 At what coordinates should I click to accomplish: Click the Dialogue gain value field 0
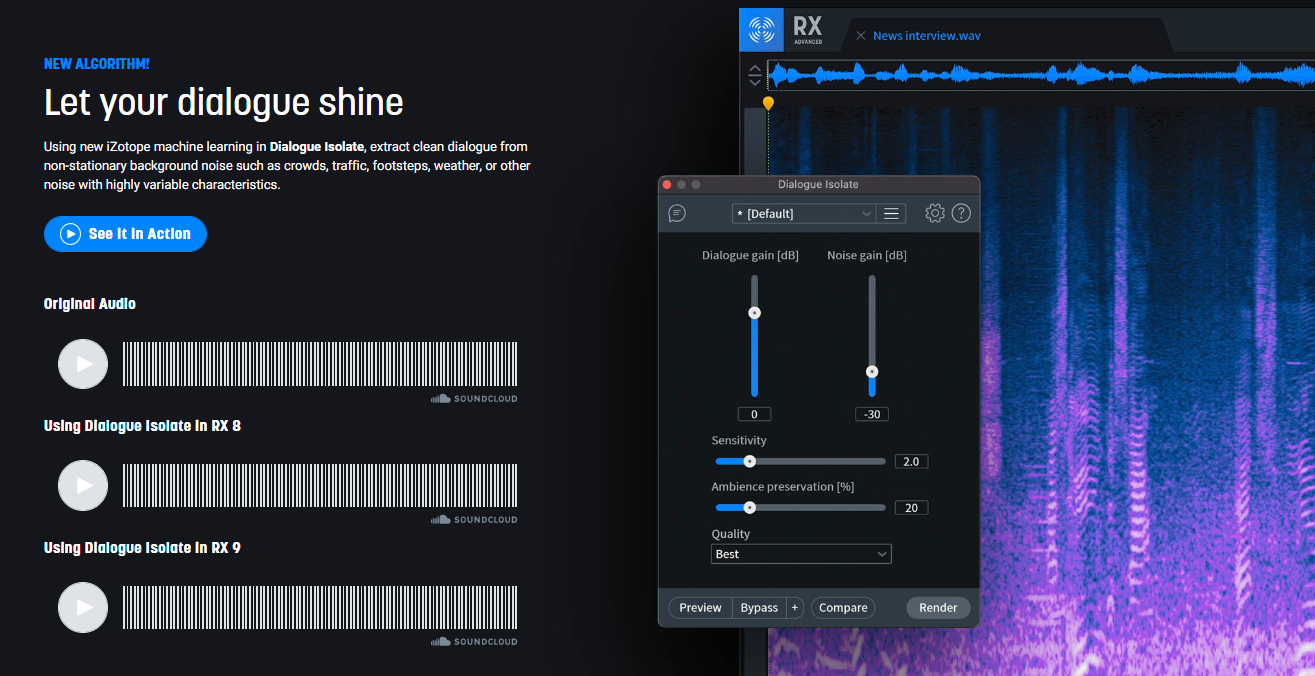[755, 414]
